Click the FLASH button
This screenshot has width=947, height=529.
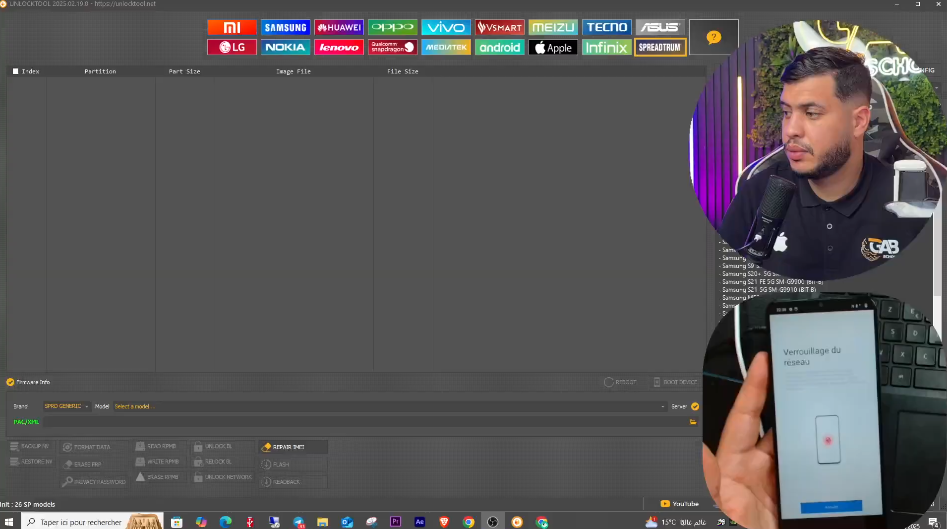pyautogui.click(x=293, y=464)
